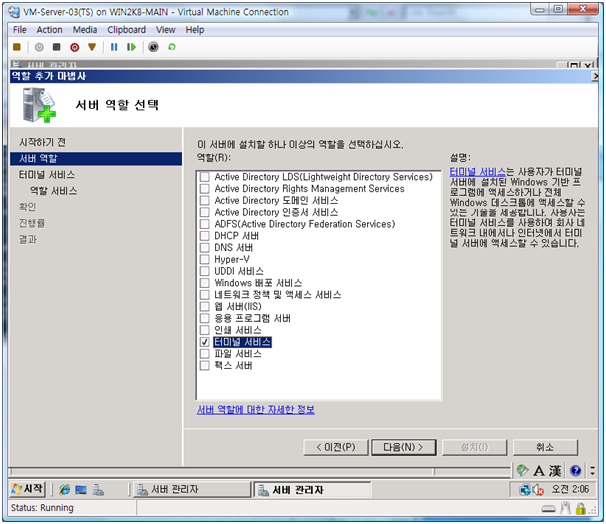Image resolution: width=606 pixels, height=524 pixels.
Task: Switch to active 서버 관리자 taskbar button
Action: [312, 490]
